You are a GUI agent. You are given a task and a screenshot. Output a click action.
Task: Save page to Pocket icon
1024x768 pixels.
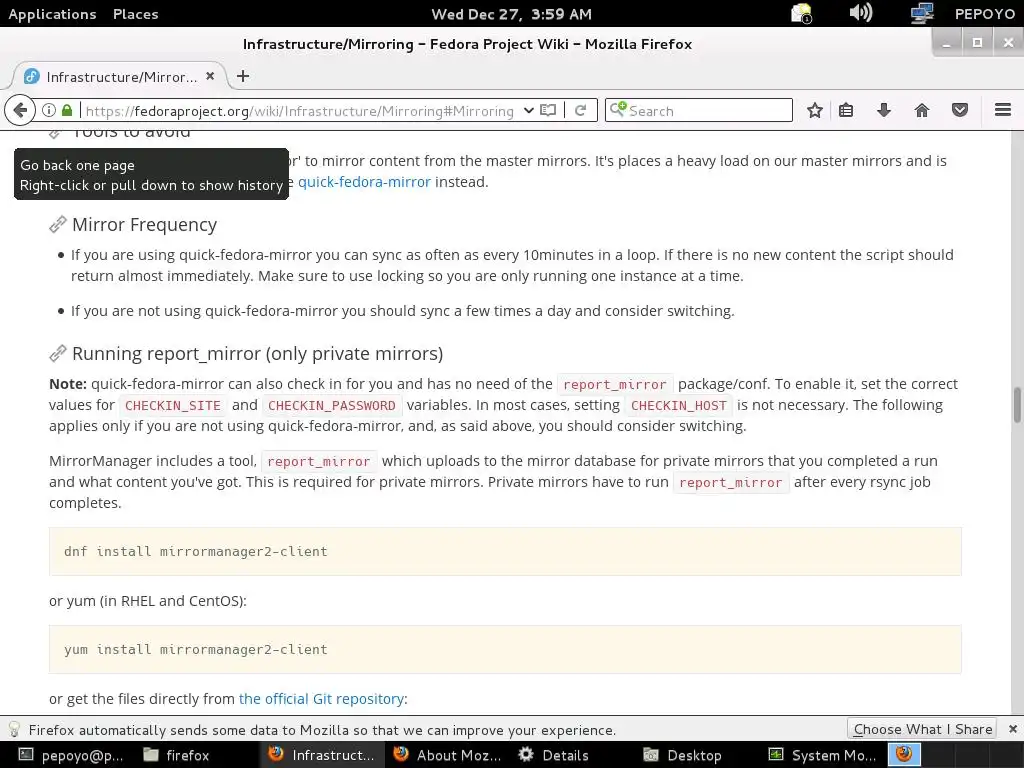tap(959, 110)
